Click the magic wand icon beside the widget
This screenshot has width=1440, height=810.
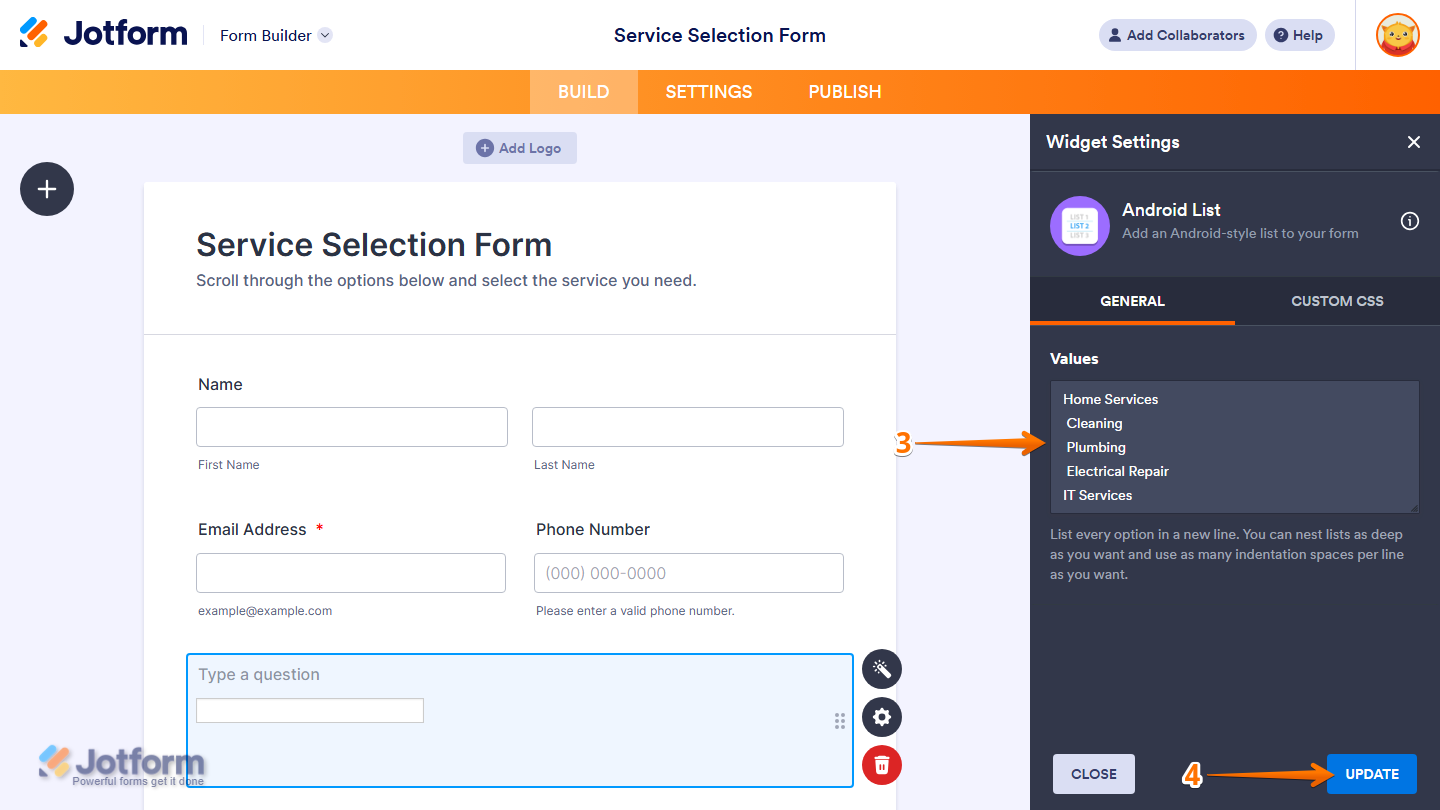(881, 669)
